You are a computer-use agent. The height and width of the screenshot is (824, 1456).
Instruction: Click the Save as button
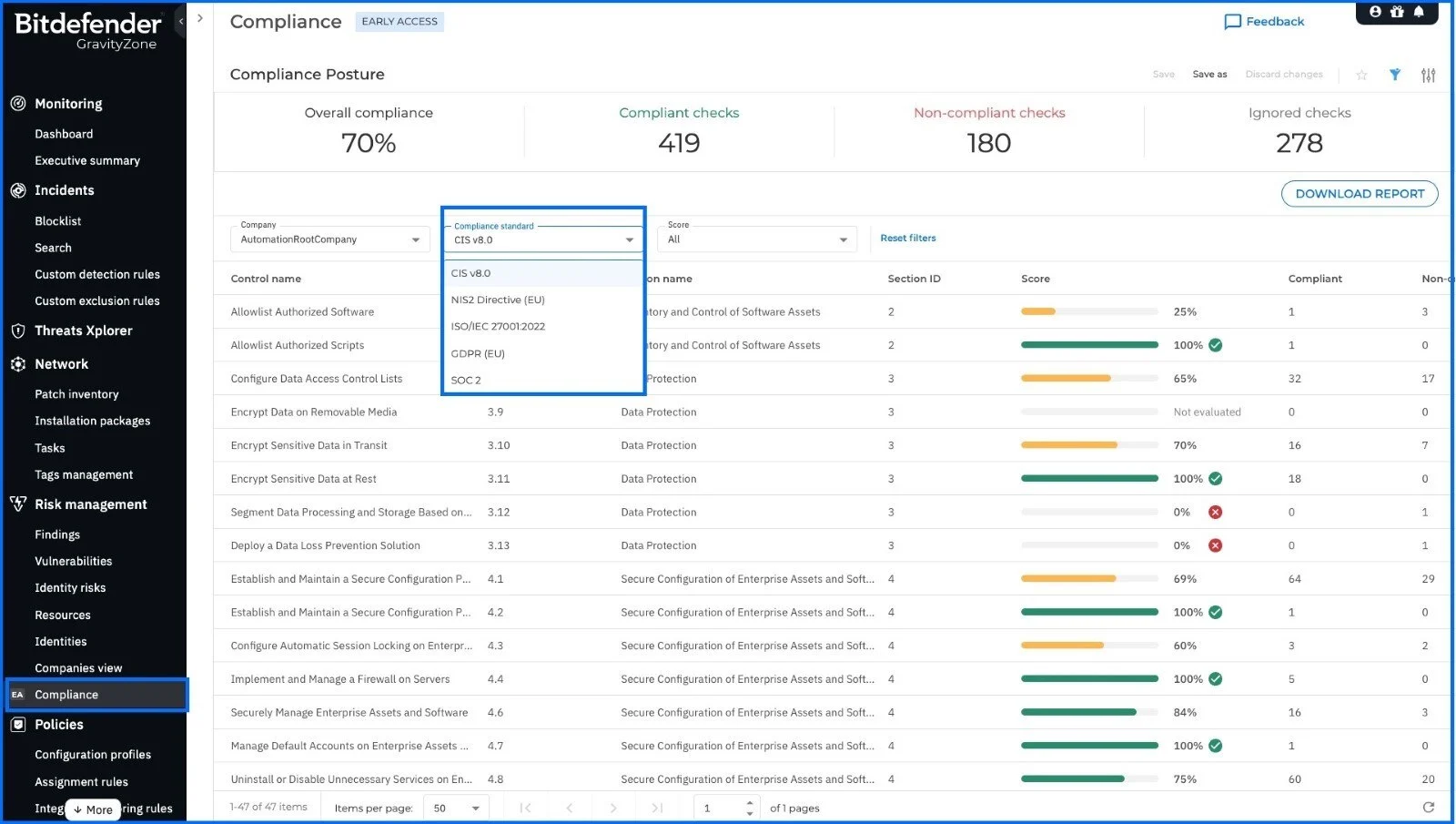1209,75
